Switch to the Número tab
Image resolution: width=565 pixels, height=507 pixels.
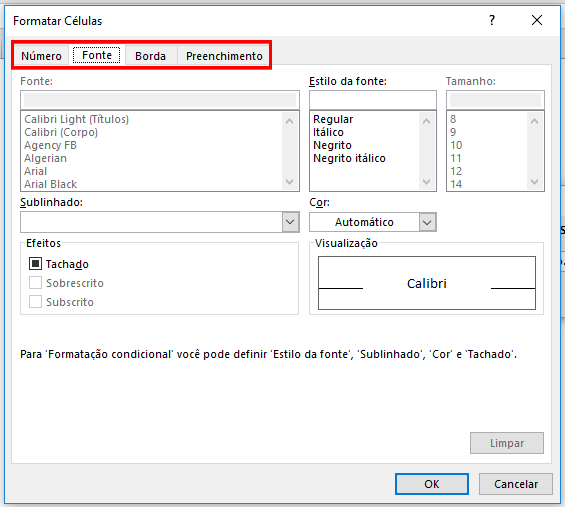coord(41,56)
